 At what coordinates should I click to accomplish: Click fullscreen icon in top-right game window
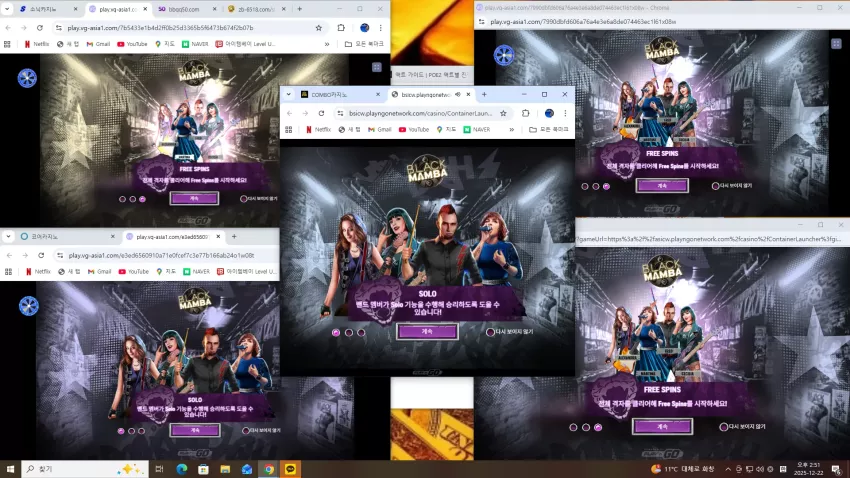(836, 44)
